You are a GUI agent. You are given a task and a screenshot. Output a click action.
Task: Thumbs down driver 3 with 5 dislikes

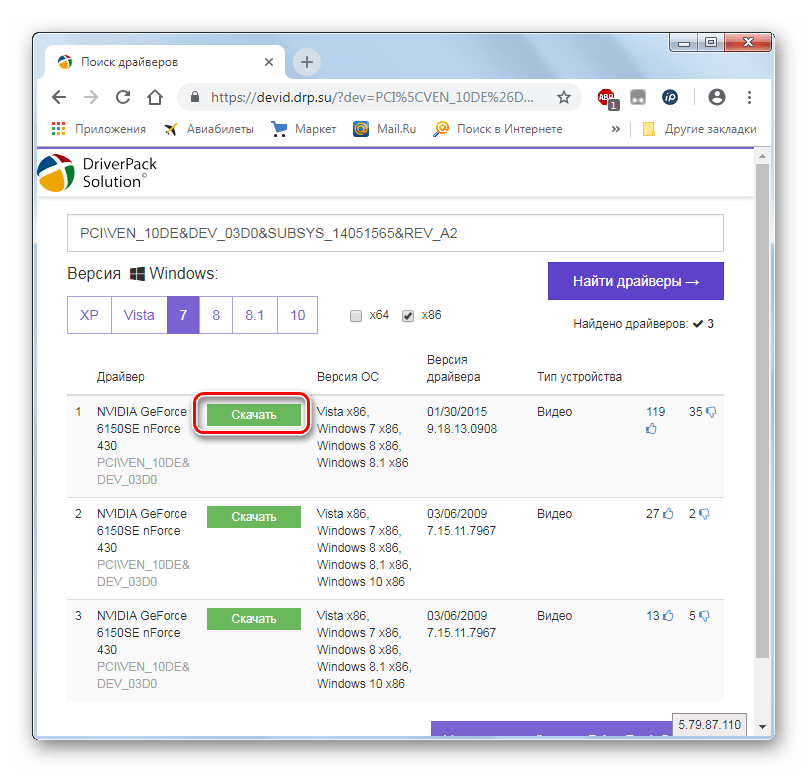click(x=704, y=616)
